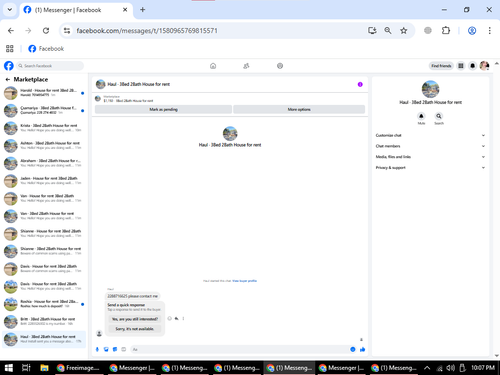The image size is (500, 375).
Task: Search in conversation with the magnifier icon
Action: point(439,116)
